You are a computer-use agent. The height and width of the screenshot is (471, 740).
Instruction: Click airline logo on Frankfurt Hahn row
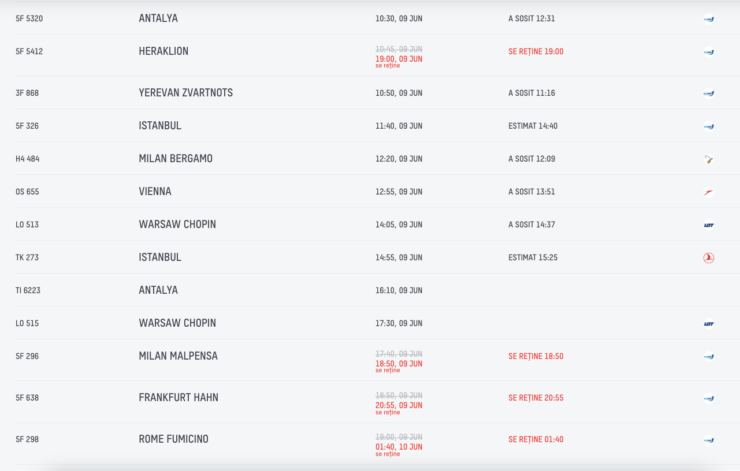[708, 398]
